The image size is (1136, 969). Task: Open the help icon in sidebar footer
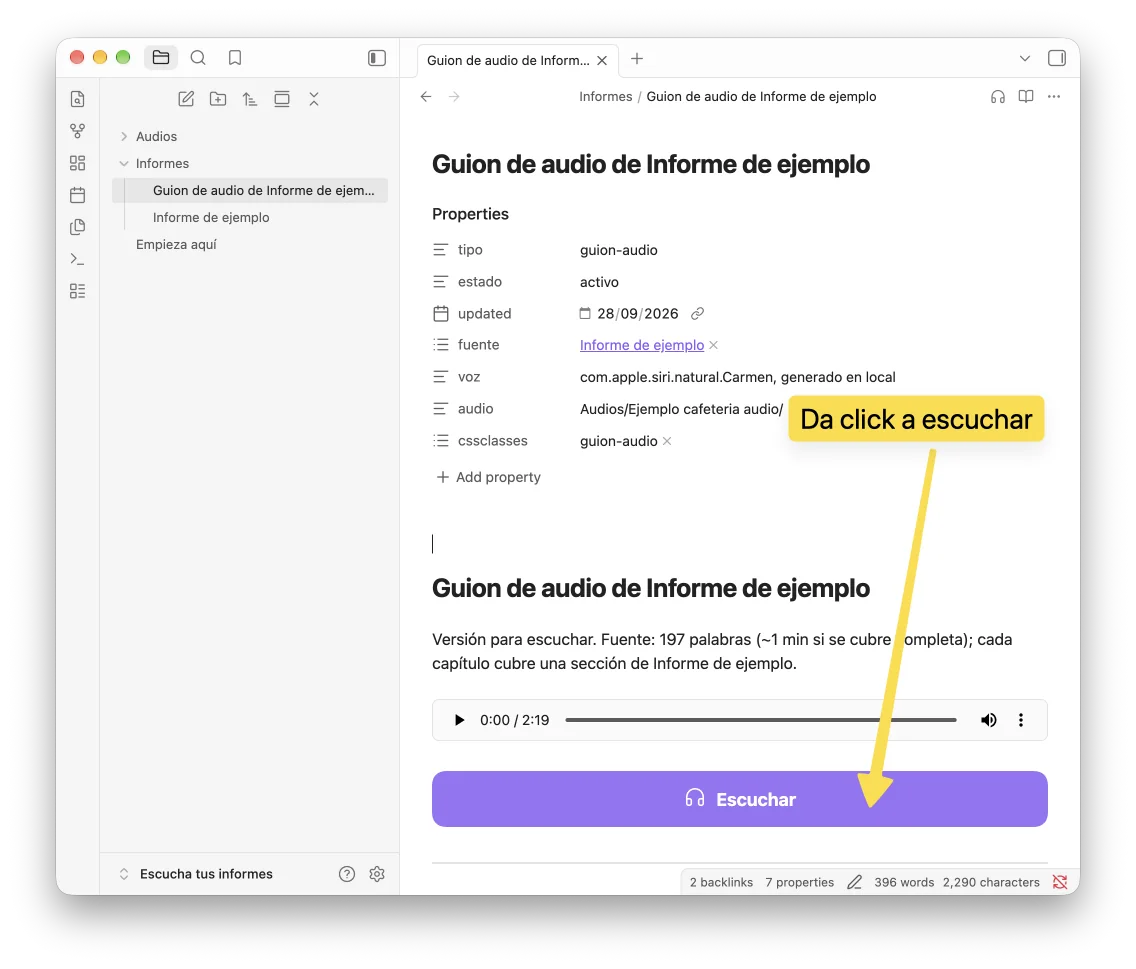point(347,874)
